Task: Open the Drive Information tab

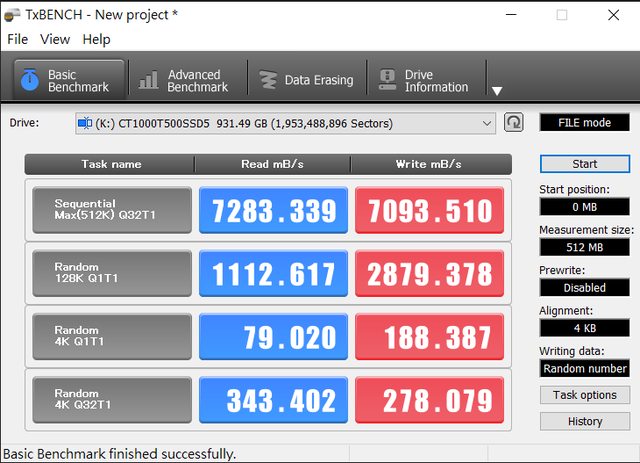Action: click(x=424, y=81)
